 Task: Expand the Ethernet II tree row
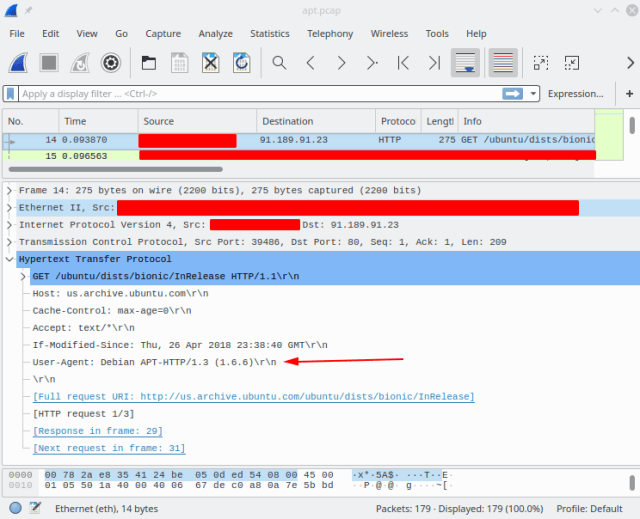(x=10, y=207)
